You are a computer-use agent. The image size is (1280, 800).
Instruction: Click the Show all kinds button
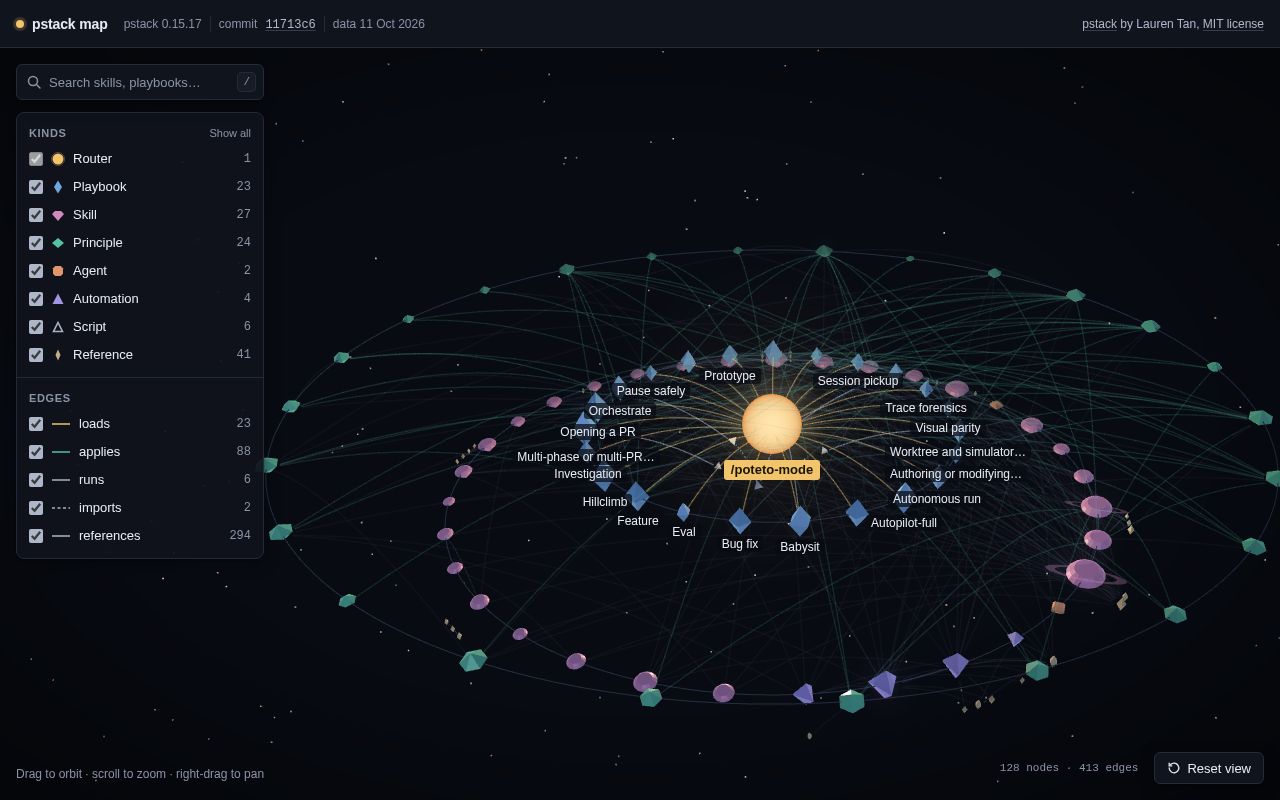pyautogui.click(x=230, y=133)
